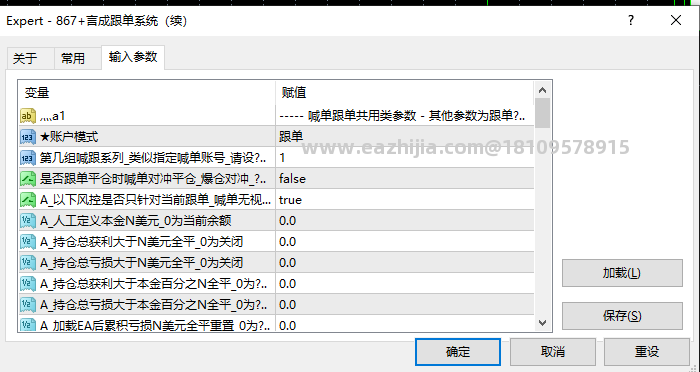
Task: Click the 变量 column header
Action: (x=146, y=92)
